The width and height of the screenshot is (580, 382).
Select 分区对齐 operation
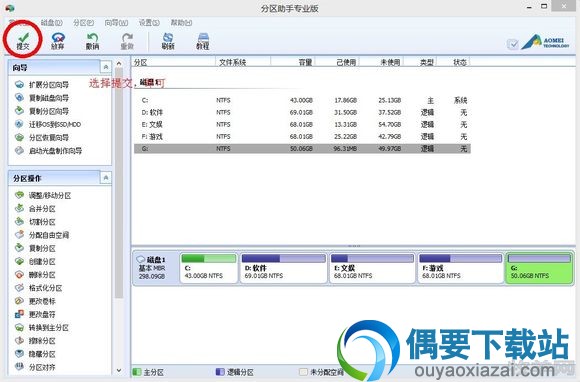35,367
